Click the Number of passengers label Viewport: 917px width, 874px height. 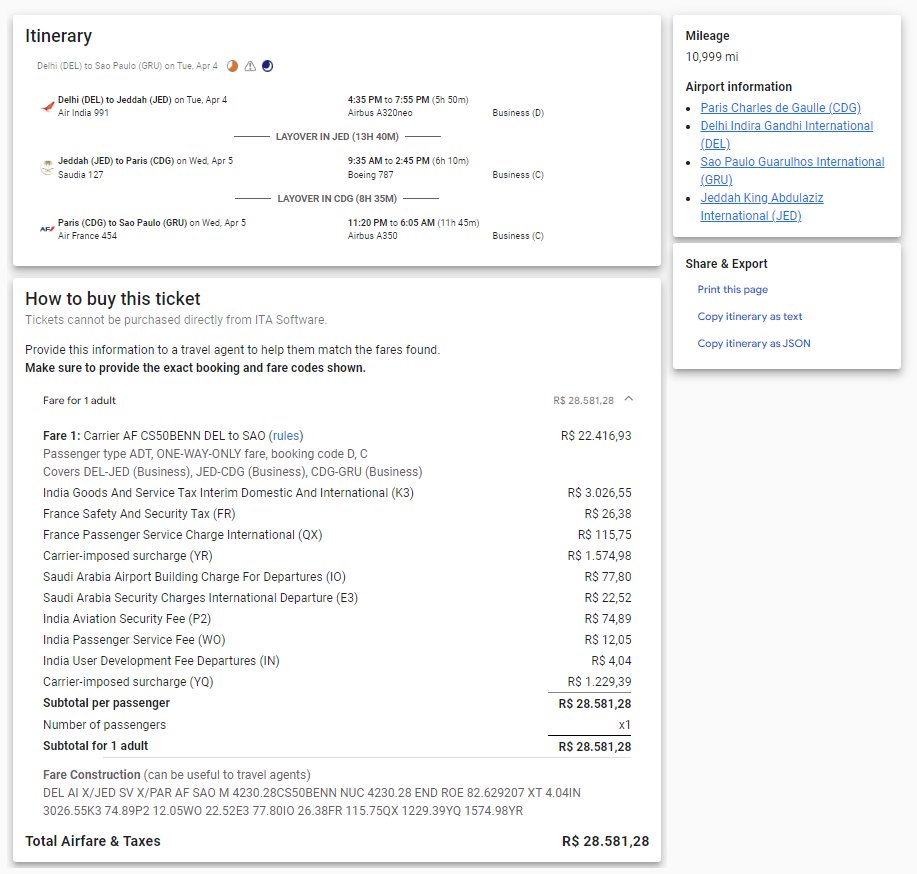[104, 725]
